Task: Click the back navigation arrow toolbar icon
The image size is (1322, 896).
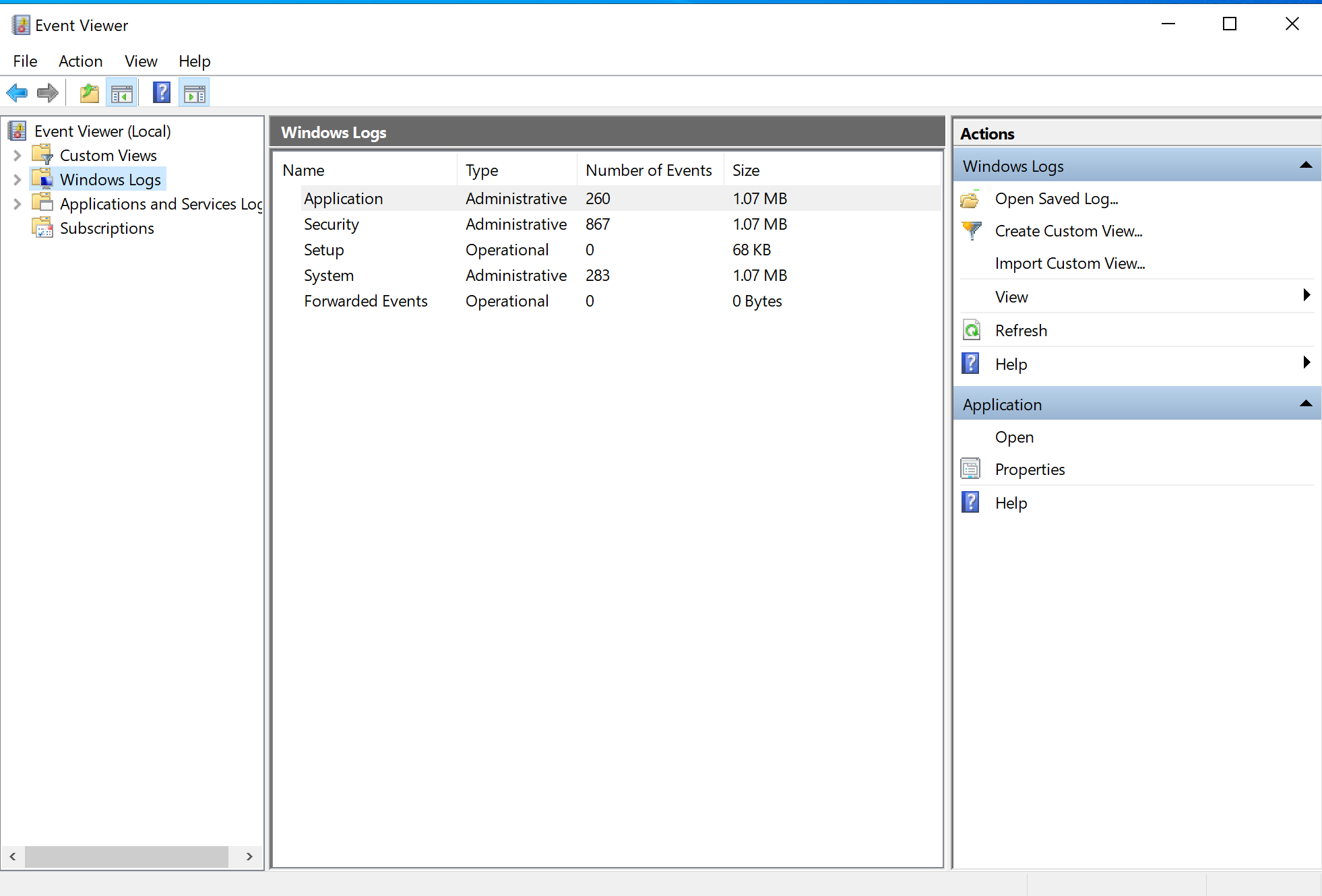Action: click(17, 94)
